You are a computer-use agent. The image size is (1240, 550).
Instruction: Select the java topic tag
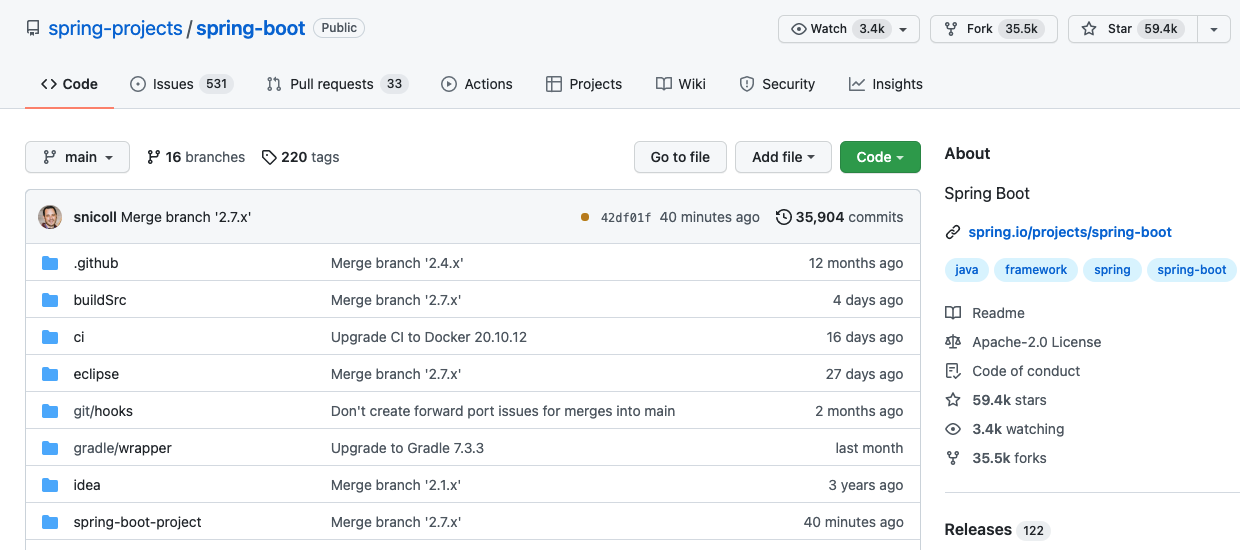pos(967,270)
